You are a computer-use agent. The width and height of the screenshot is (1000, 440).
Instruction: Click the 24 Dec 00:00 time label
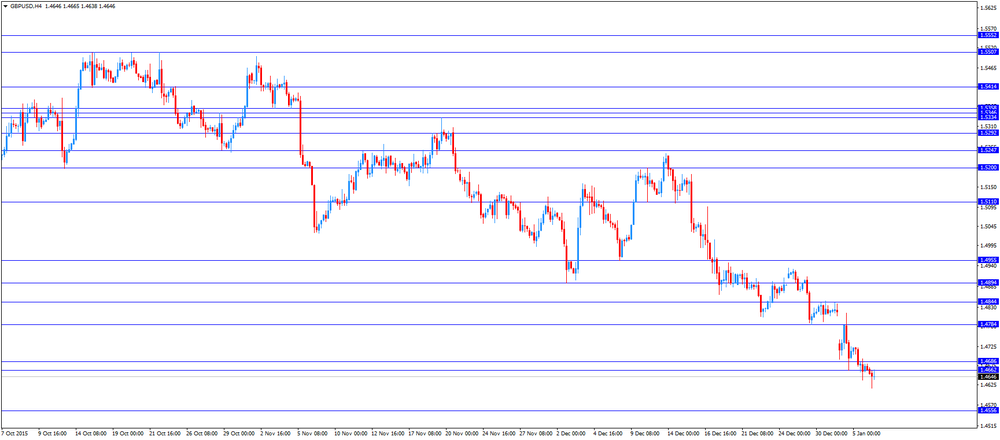(795, 433)
